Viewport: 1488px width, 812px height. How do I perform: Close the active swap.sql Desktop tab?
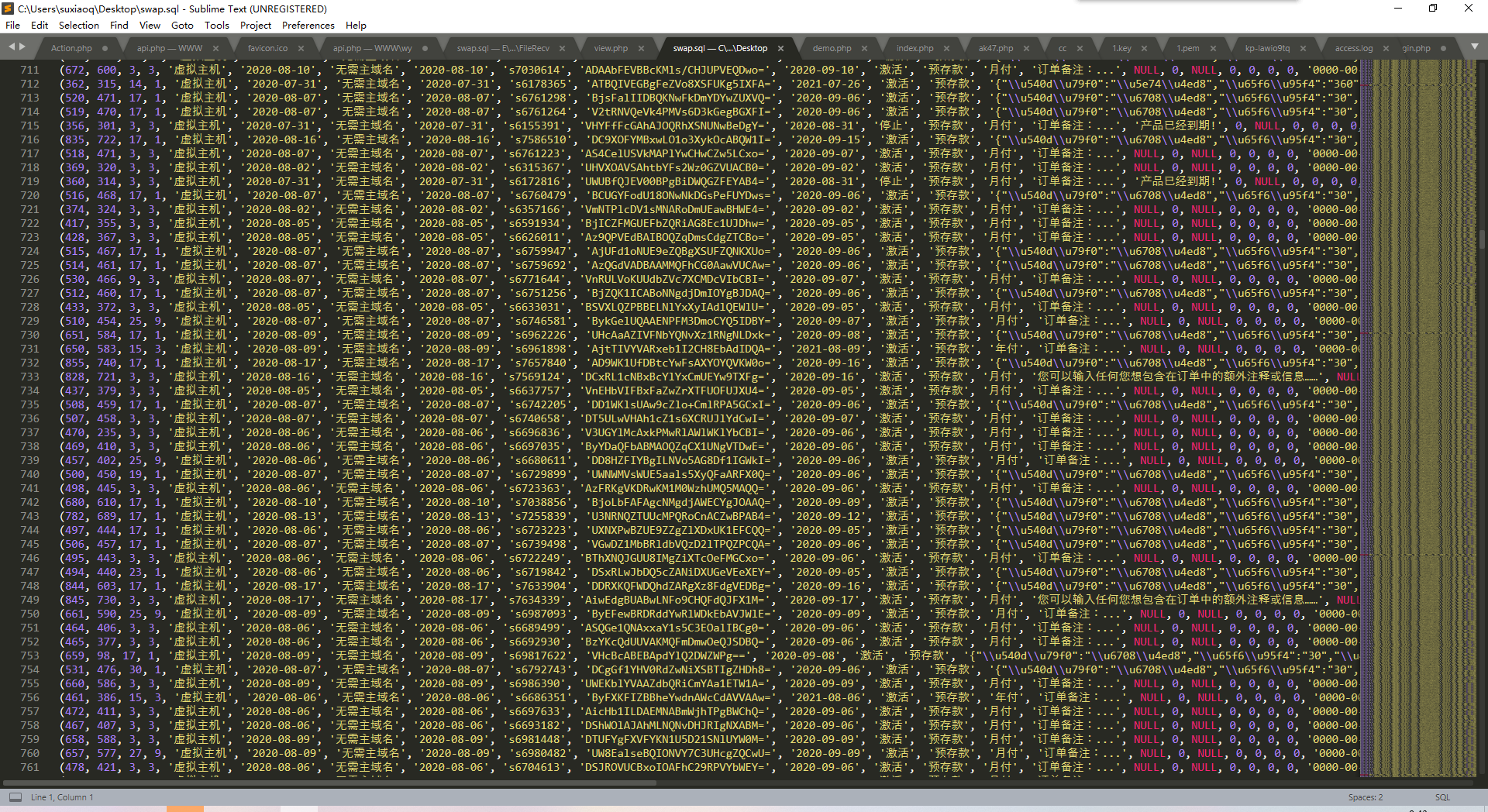click(780, 48)
